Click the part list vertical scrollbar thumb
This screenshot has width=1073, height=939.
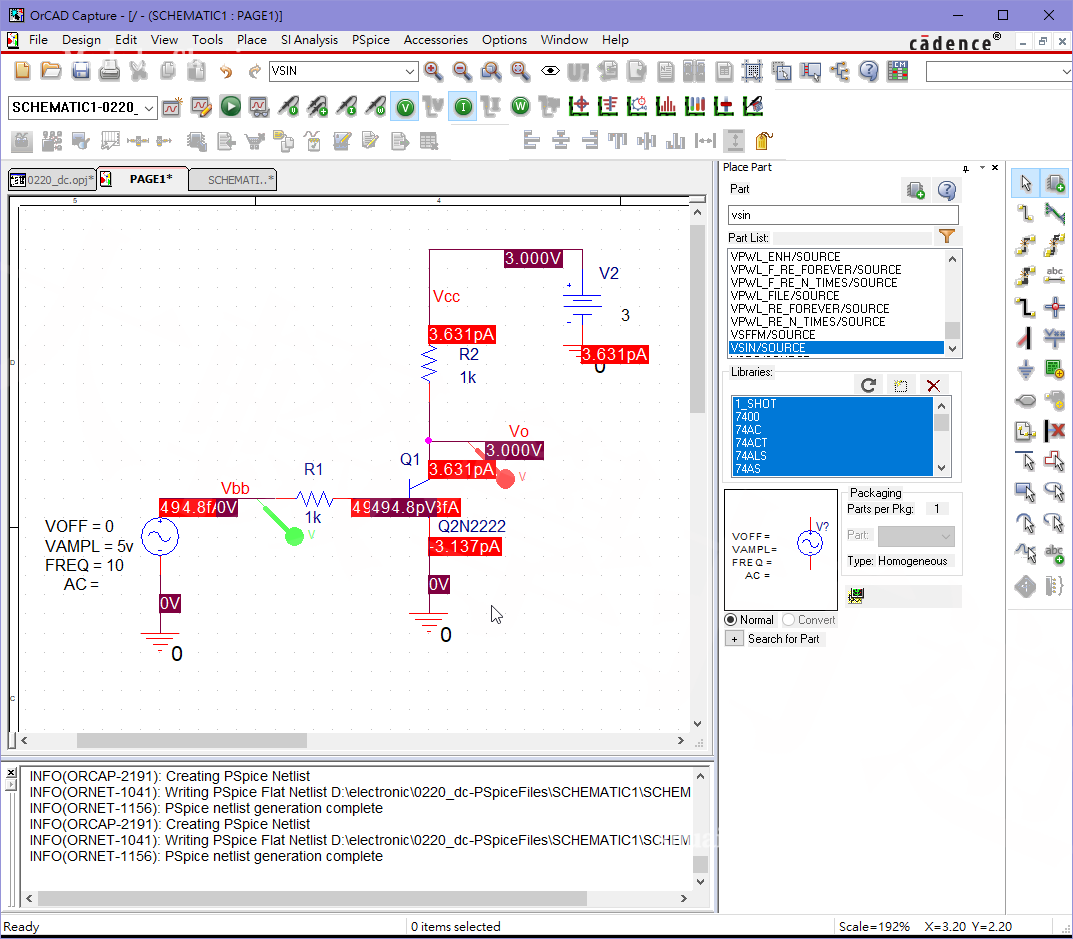(952, 330)
